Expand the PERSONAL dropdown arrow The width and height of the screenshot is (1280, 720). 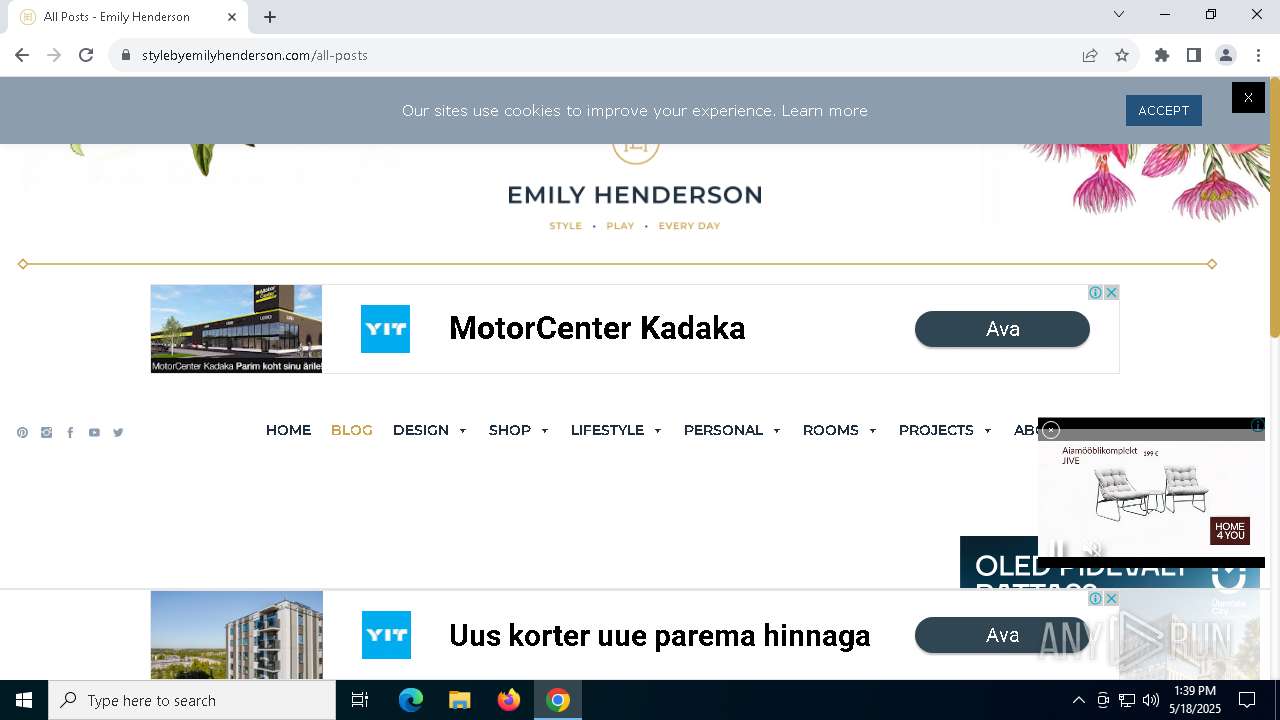[x=776, y=431]
